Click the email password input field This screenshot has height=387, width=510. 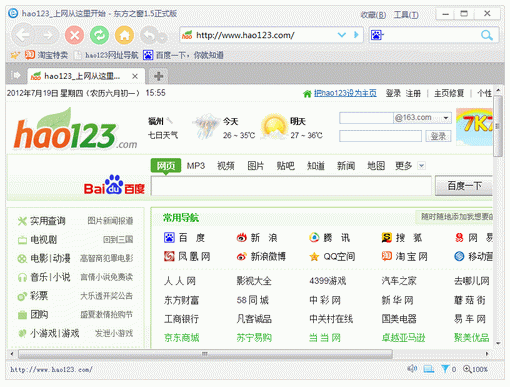click(x=380, y=136)
